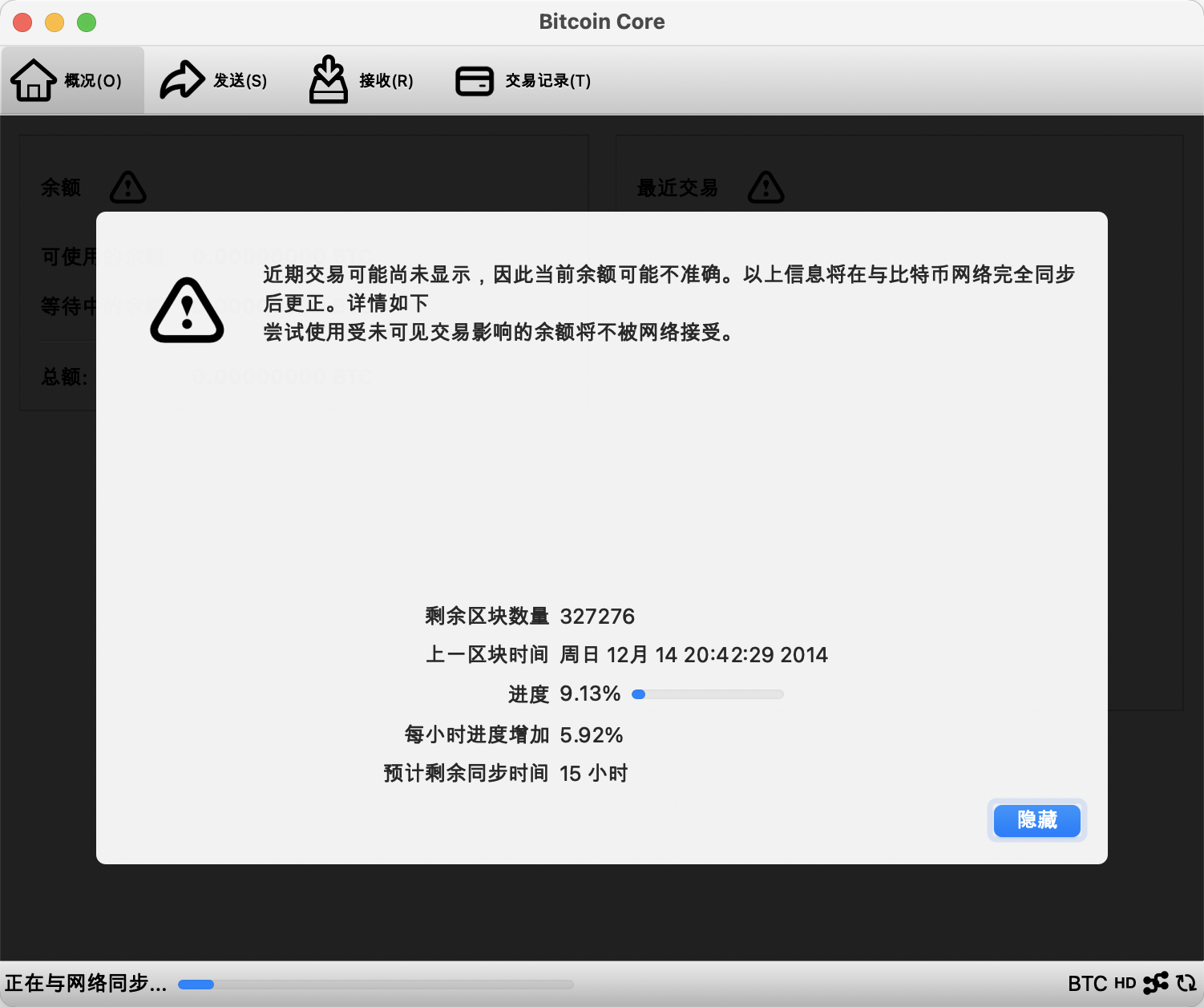Click the 隐藏 hide button
The height and width of the screenshot is (1007, 1204).
tap(1037, 820)
